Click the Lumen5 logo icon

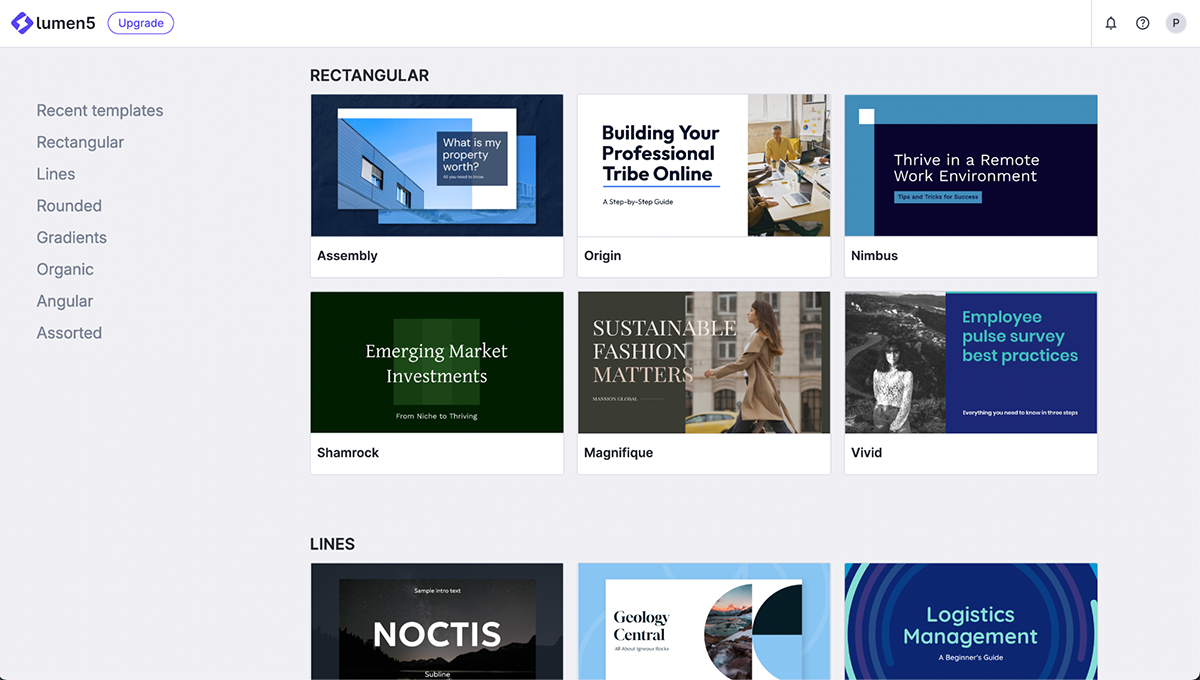(x=22, y=23)
